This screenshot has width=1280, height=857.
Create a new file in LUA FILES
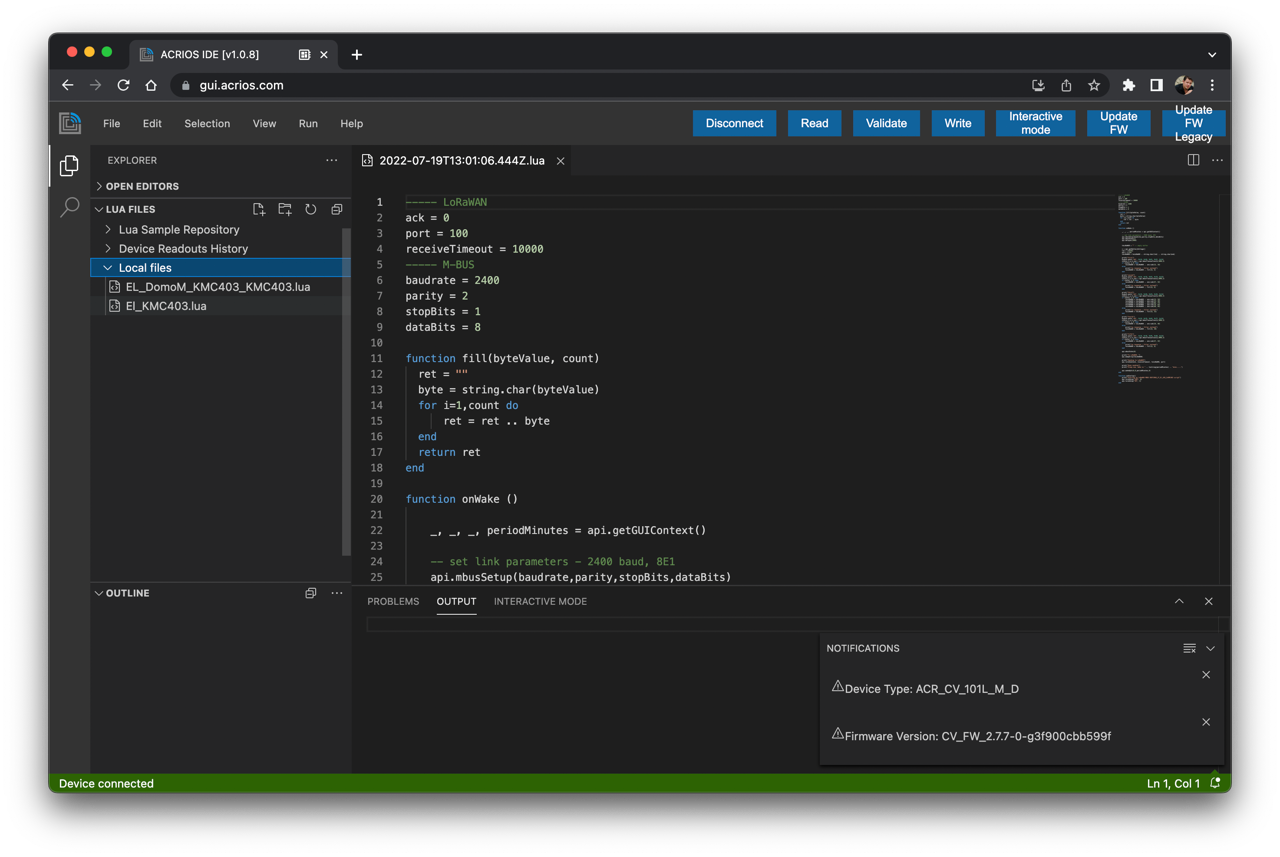click(259, 209)
